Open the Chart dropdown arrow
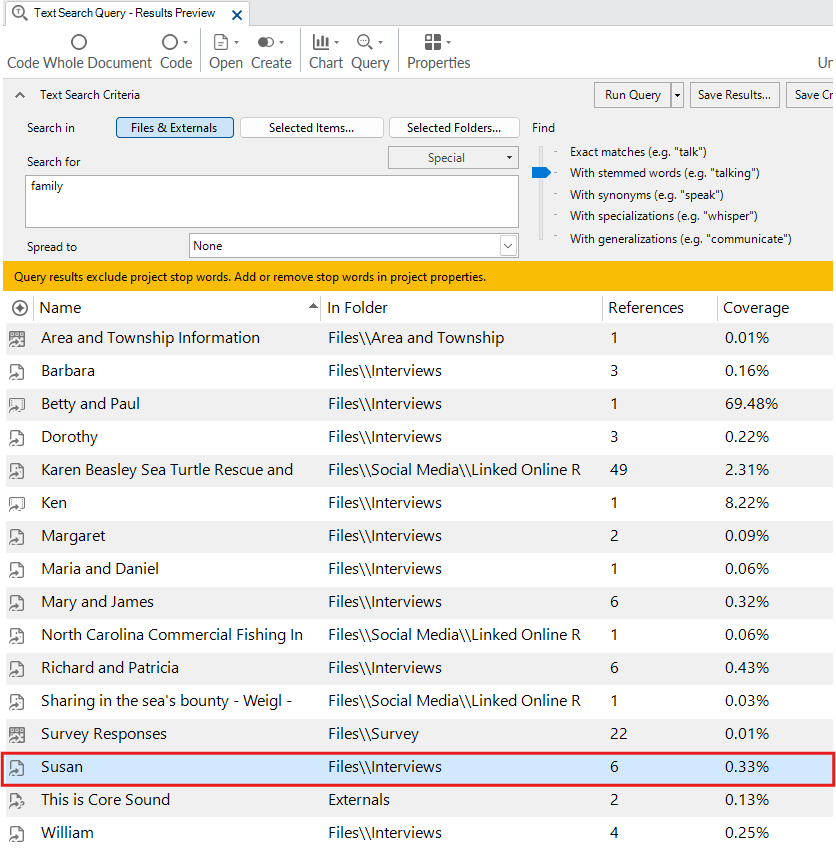This screenshot has height=852, width=836. [337, 42]
